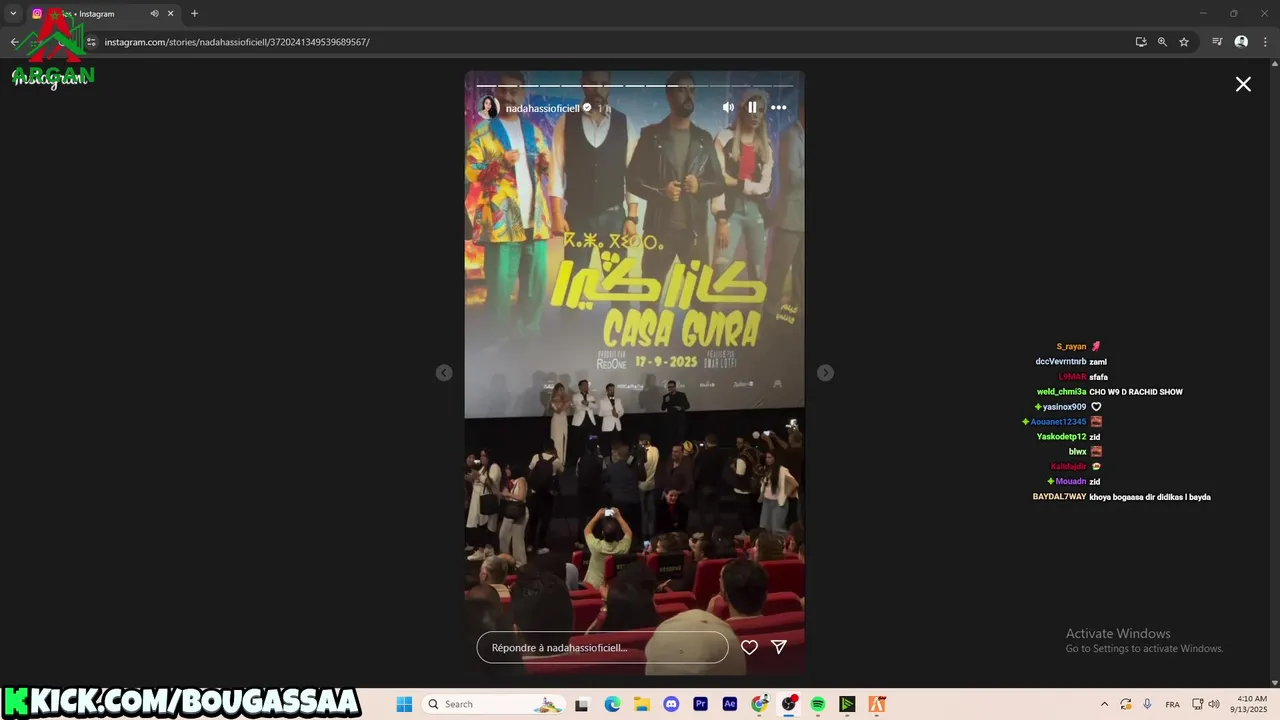Click the chat username weld_chmi3a
1280x720 pixels.
tap(1061, 392)
